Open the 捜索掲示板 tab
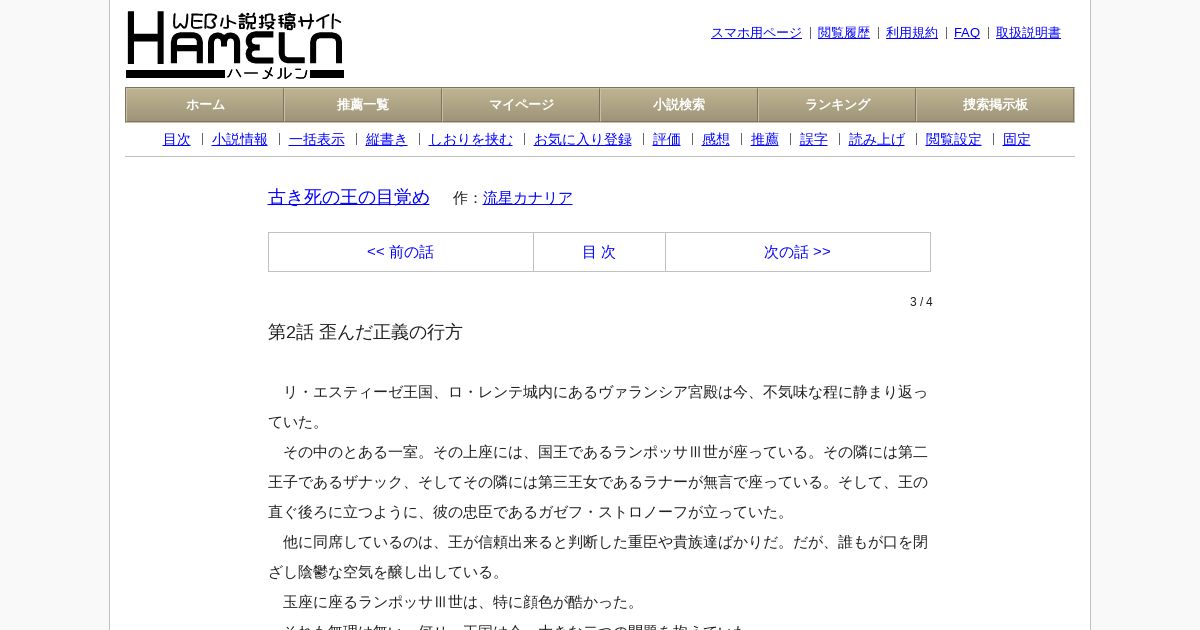This screenshot has width=1200, height=630. [995, 105]
